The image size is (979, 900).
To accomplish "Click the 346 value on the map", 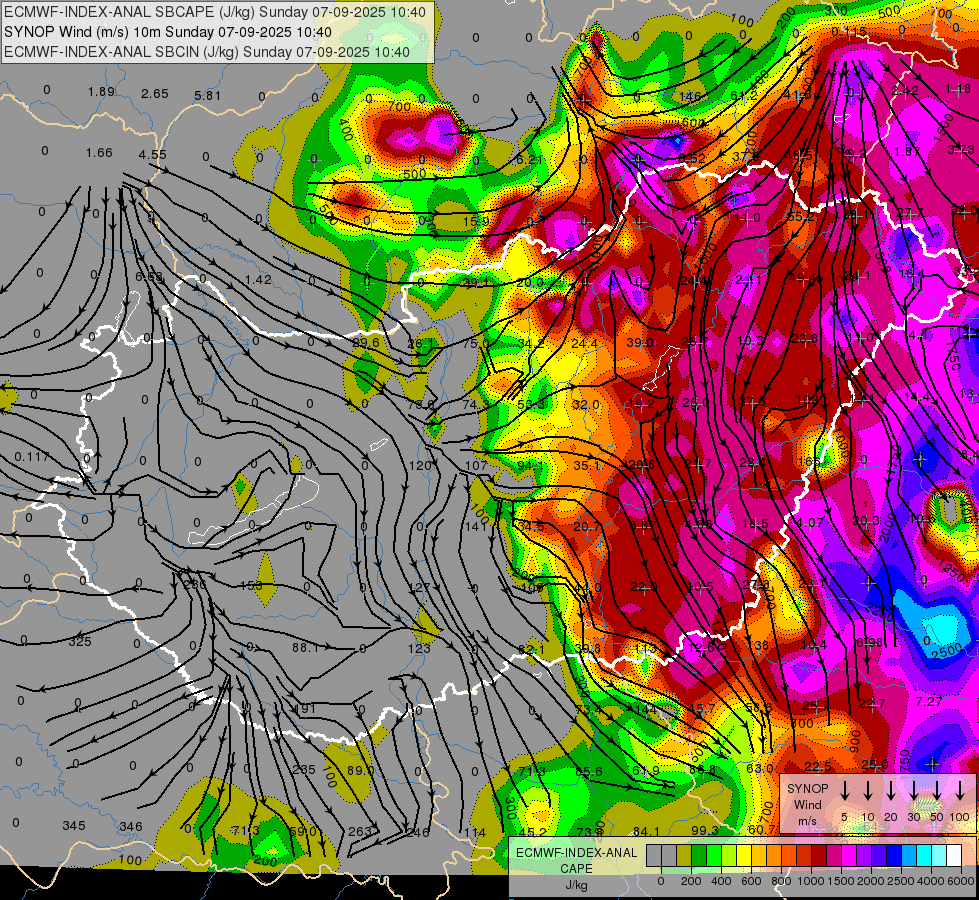I will click(x=130, y=826).
